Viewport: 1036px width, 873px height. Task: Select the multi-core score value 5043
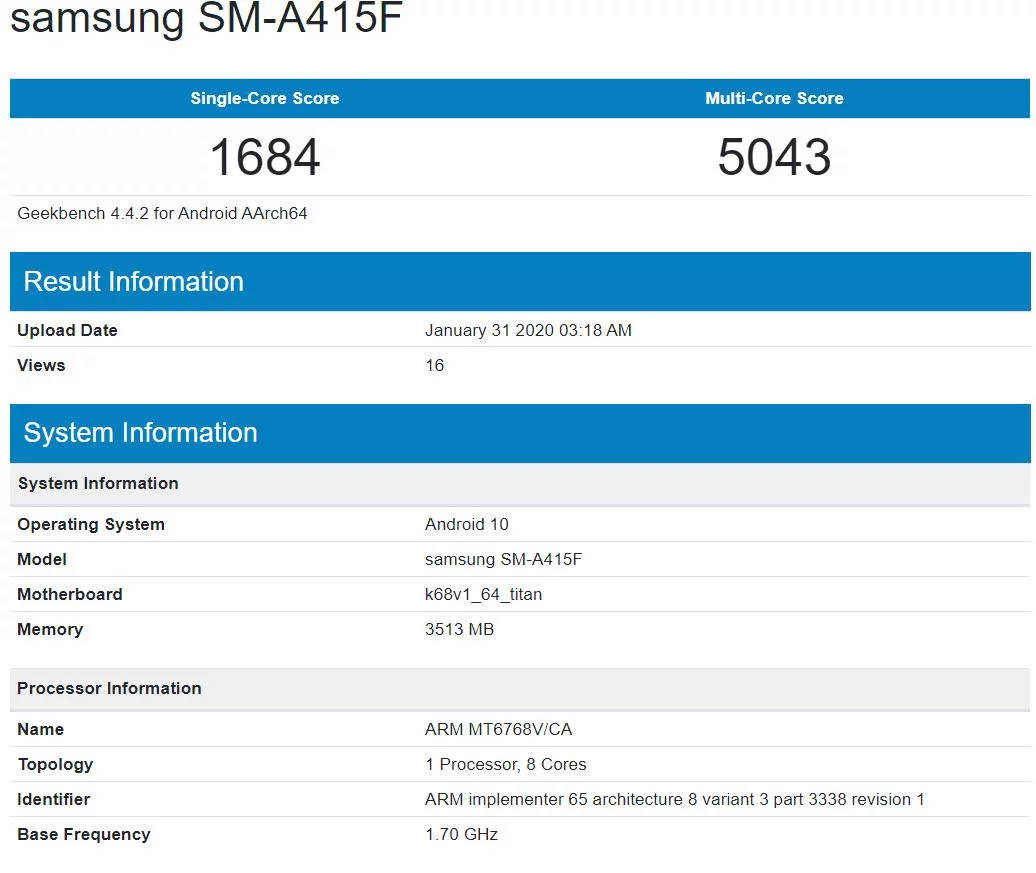click(x=774, y=157)
